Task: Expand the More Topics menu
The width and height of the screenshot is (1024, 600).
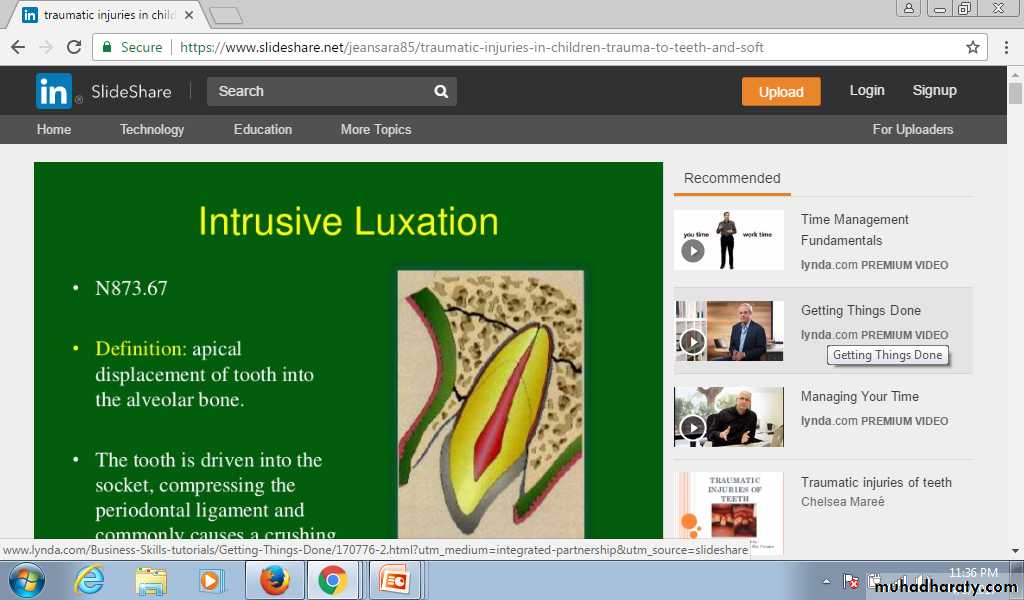Action: coord(375,129)
